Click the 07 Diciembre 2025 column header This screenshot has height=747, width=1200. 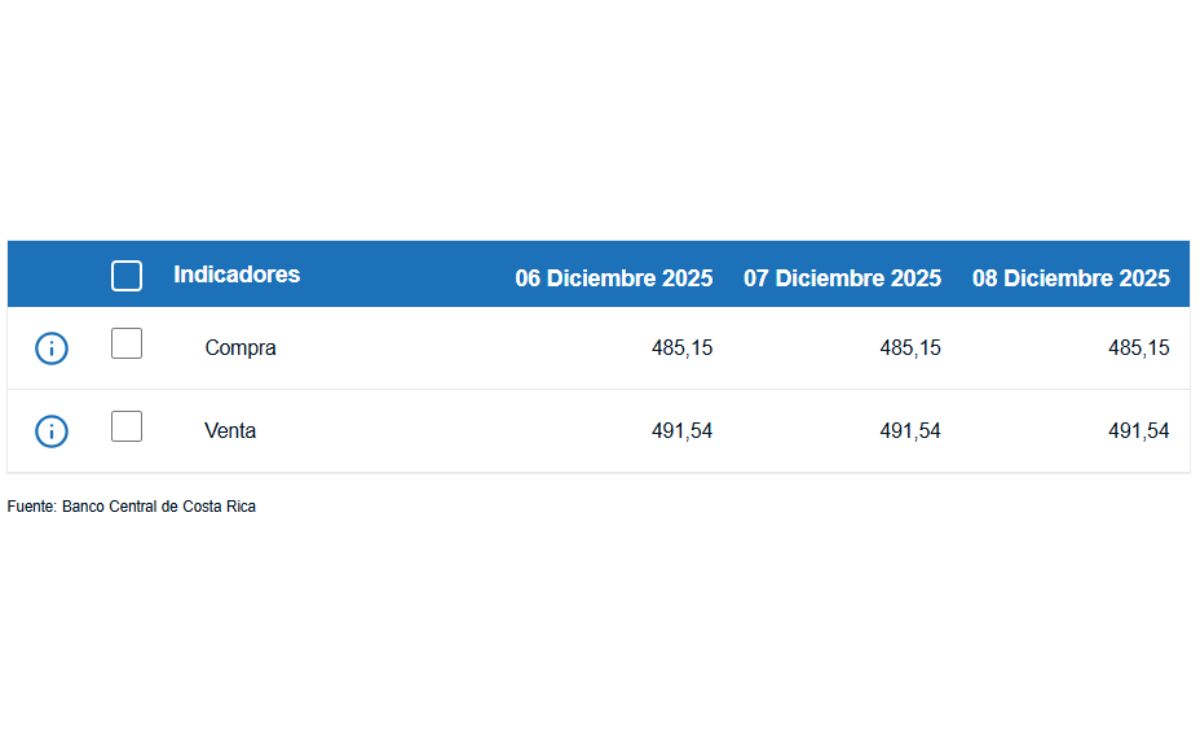click(841, 278)
